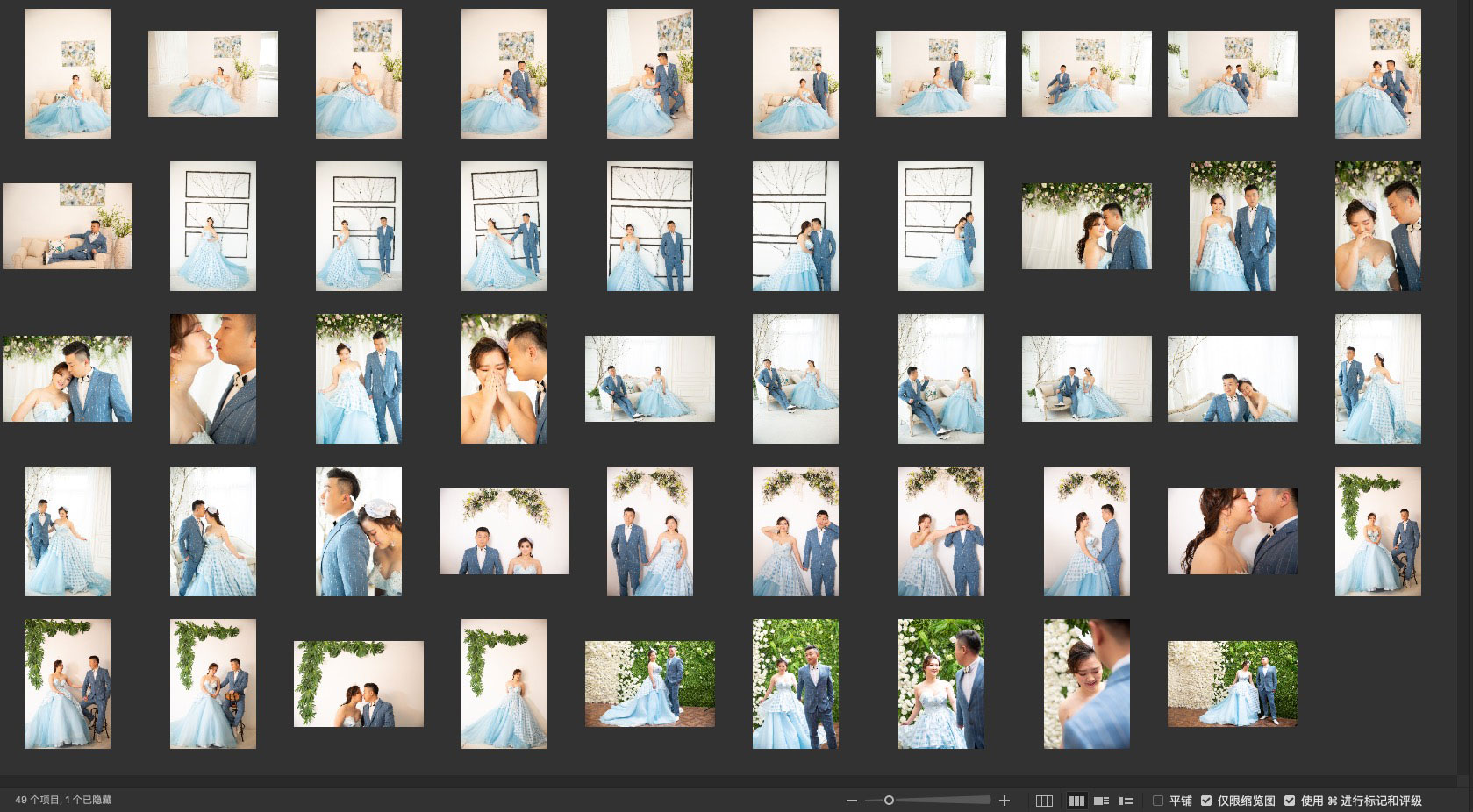Select landscape close-up of couple nose to nose
Screen dimensions: 1473x812
(1233, 531)
